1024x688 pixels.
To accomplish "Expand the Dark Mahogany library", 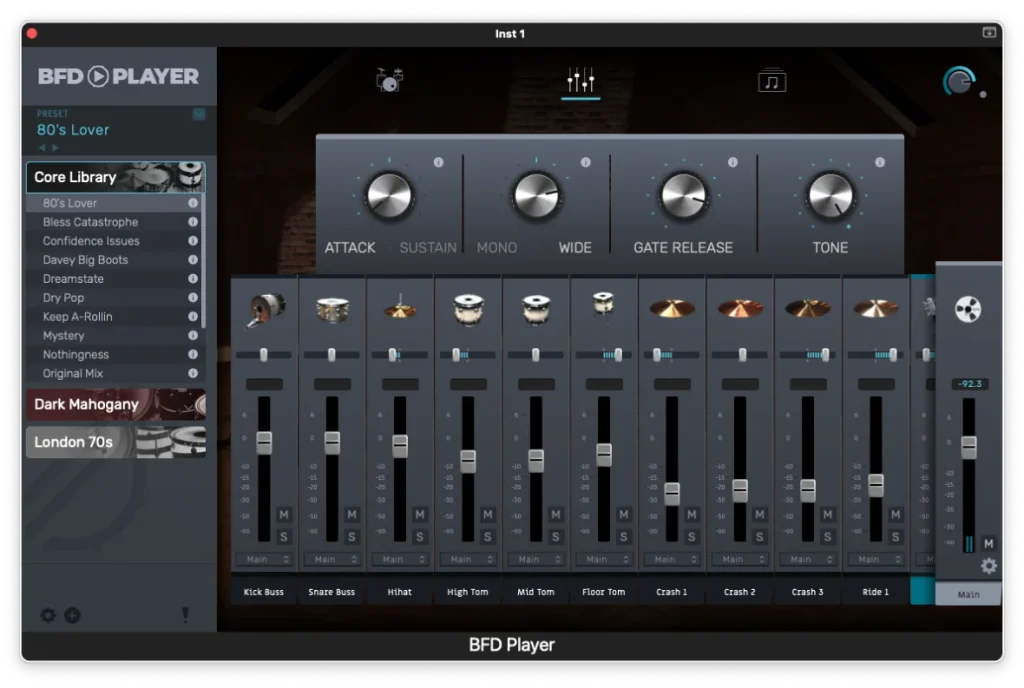I will 115,404.
